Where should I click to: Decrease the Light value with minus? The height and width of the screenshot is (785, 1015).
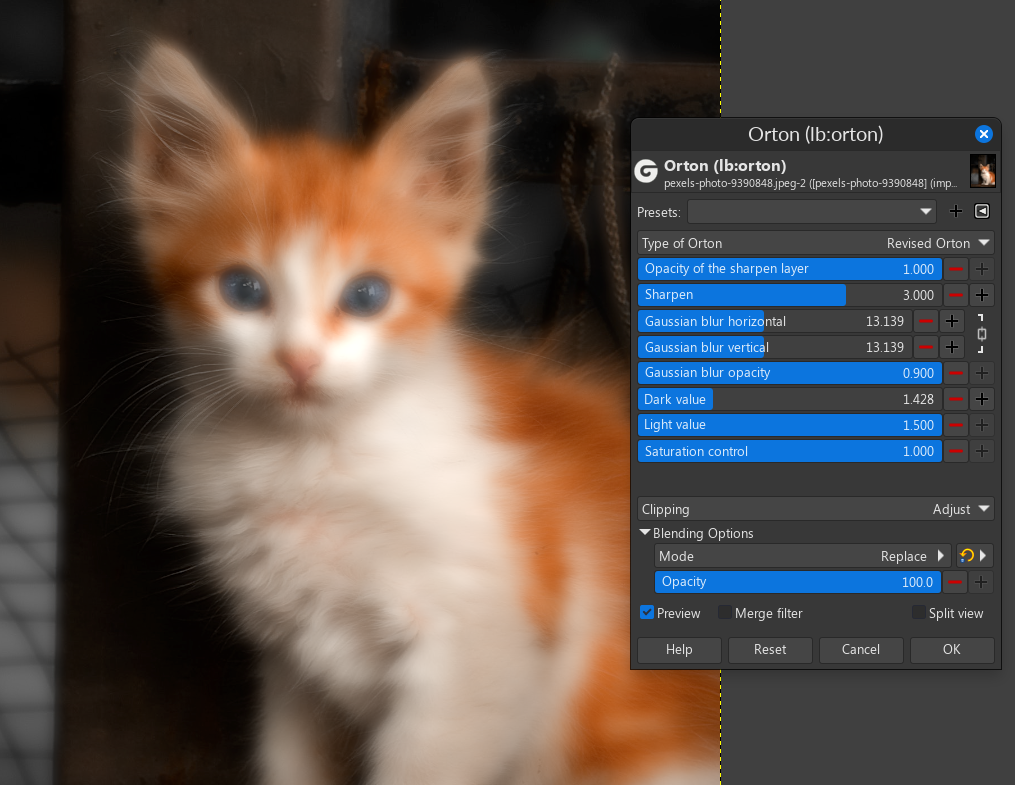coord(955,425)
